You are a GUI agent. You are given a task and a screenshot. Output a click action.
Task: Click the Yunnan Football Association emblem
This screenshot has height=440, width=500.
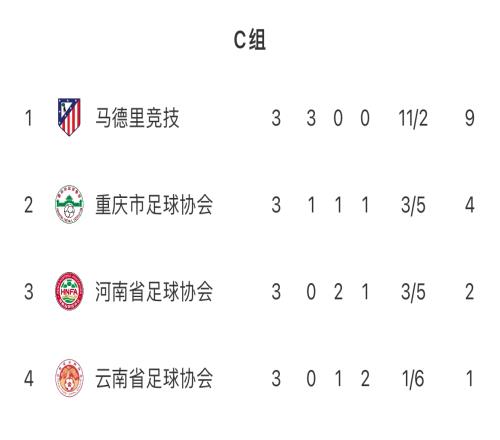tap(69, 378)
